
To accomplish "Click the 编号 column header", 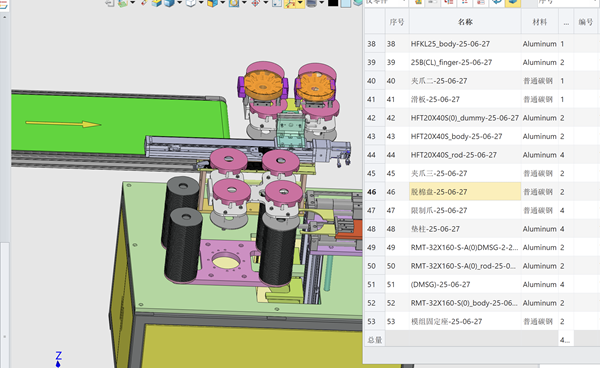I will (x=586, y=22).
